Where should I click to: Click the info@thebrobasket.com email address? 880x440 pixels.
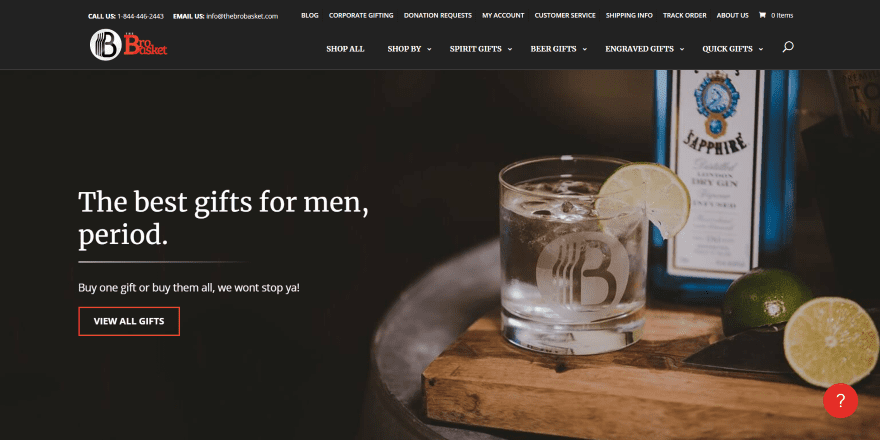242,16
